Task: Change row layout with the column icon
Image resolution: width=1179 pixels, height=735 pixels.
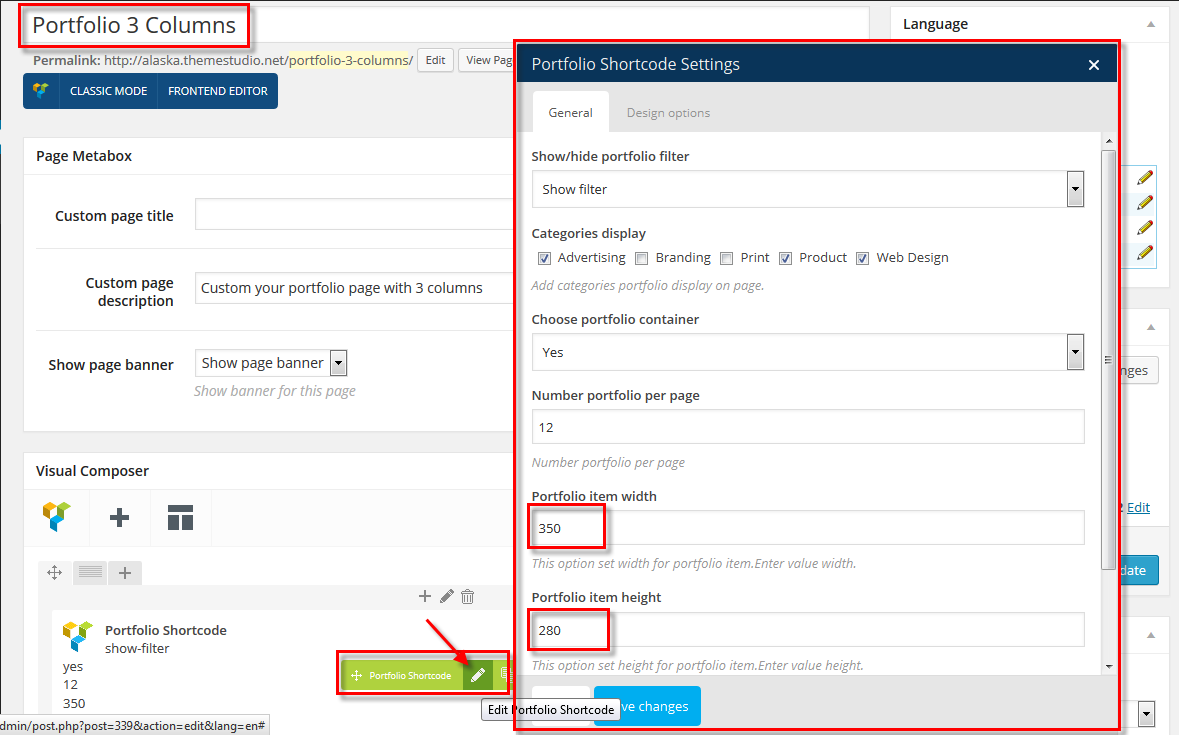Action: pos(90,573)
